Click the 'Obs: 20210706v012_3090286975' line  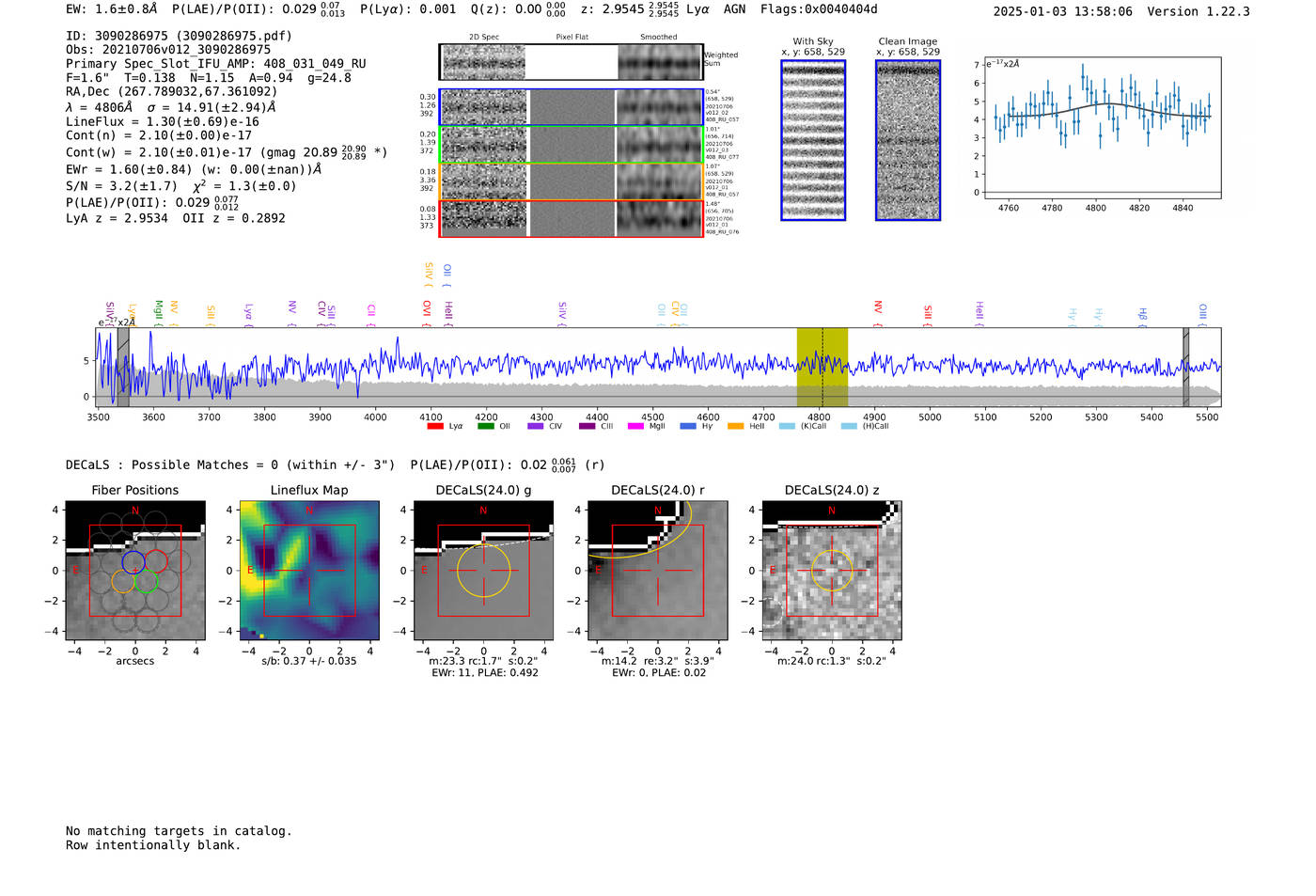point(168,50)
